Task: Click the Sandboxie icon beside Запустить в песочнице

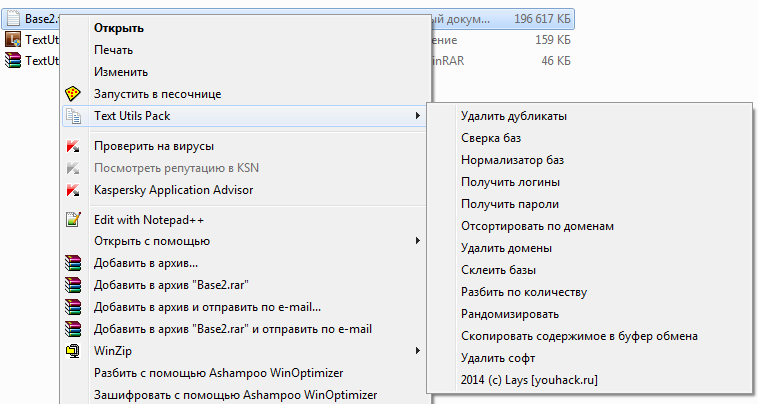Action: [x=72, y=94]
